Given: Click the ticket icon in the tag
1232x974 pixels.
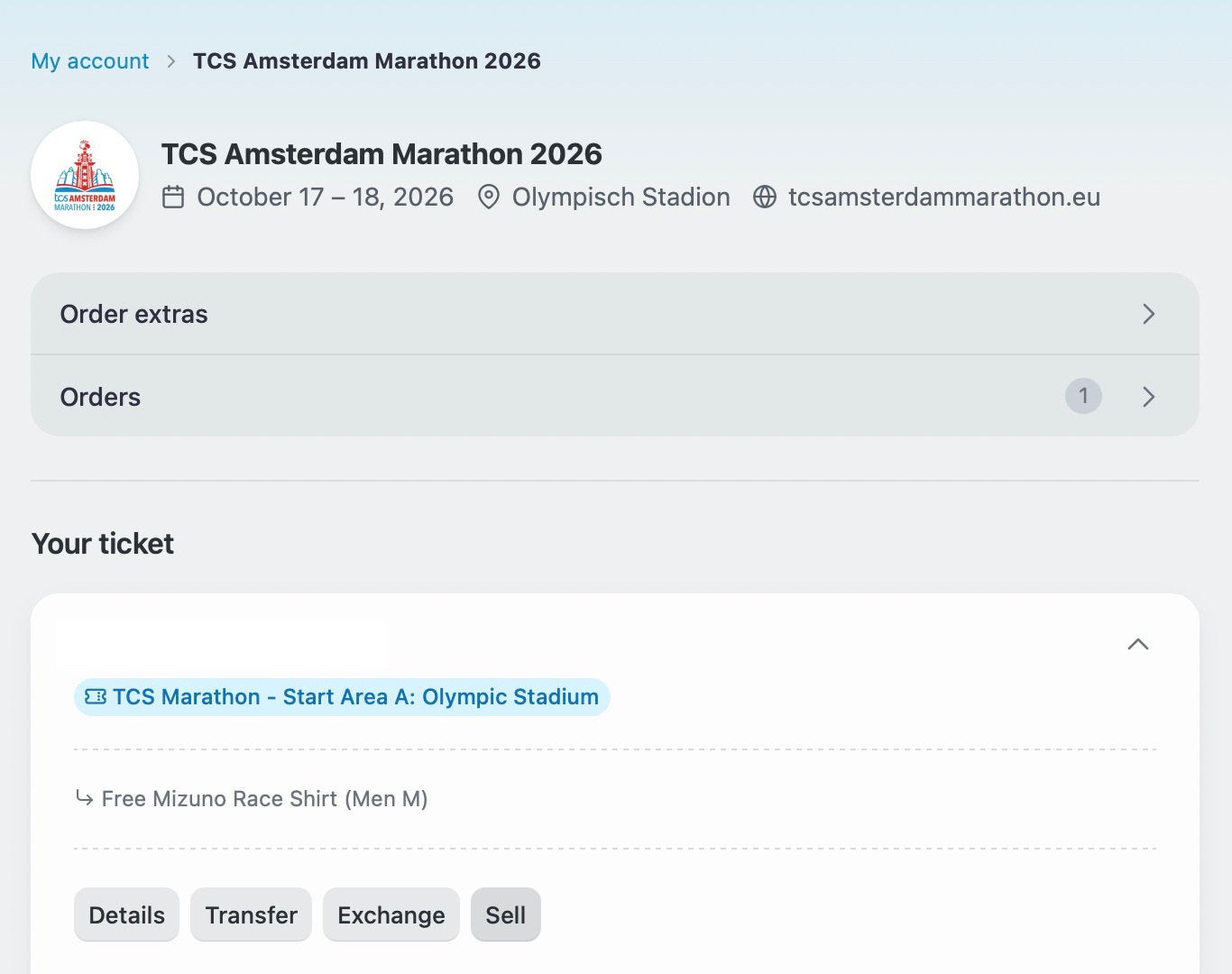Looking at the screenshot, I should (x=96, y=697).
